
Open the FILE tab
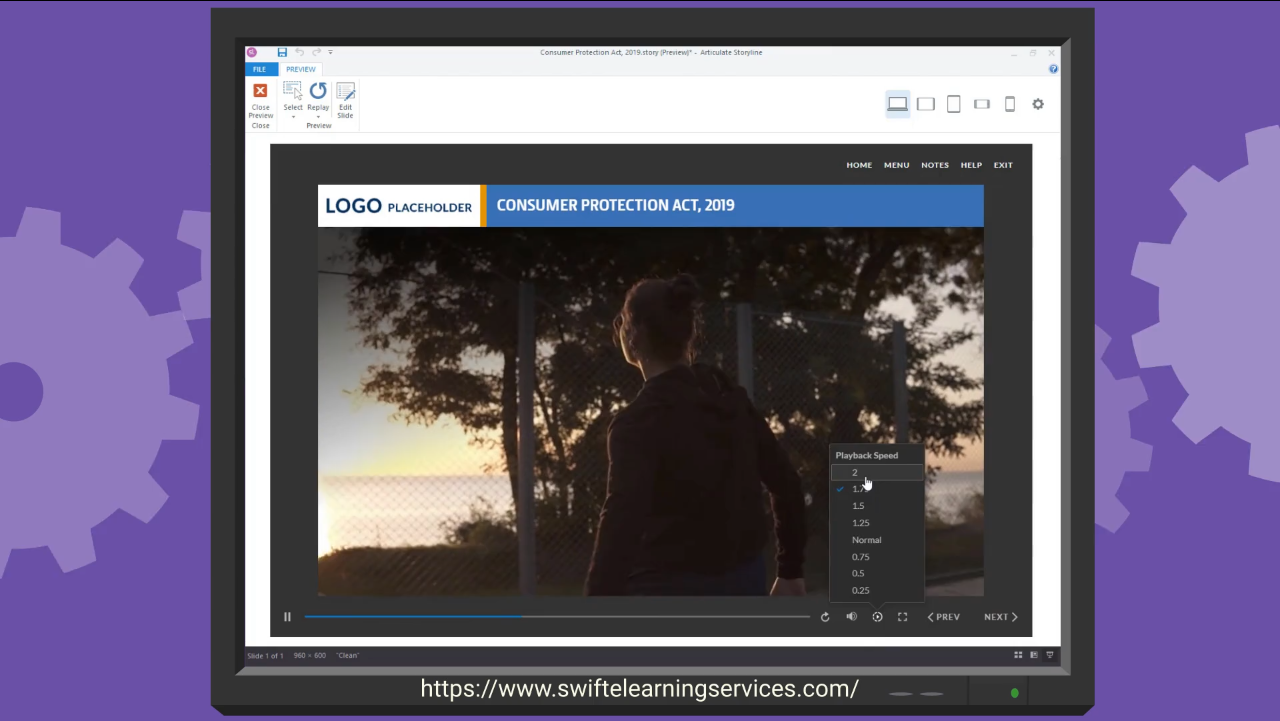259,69
